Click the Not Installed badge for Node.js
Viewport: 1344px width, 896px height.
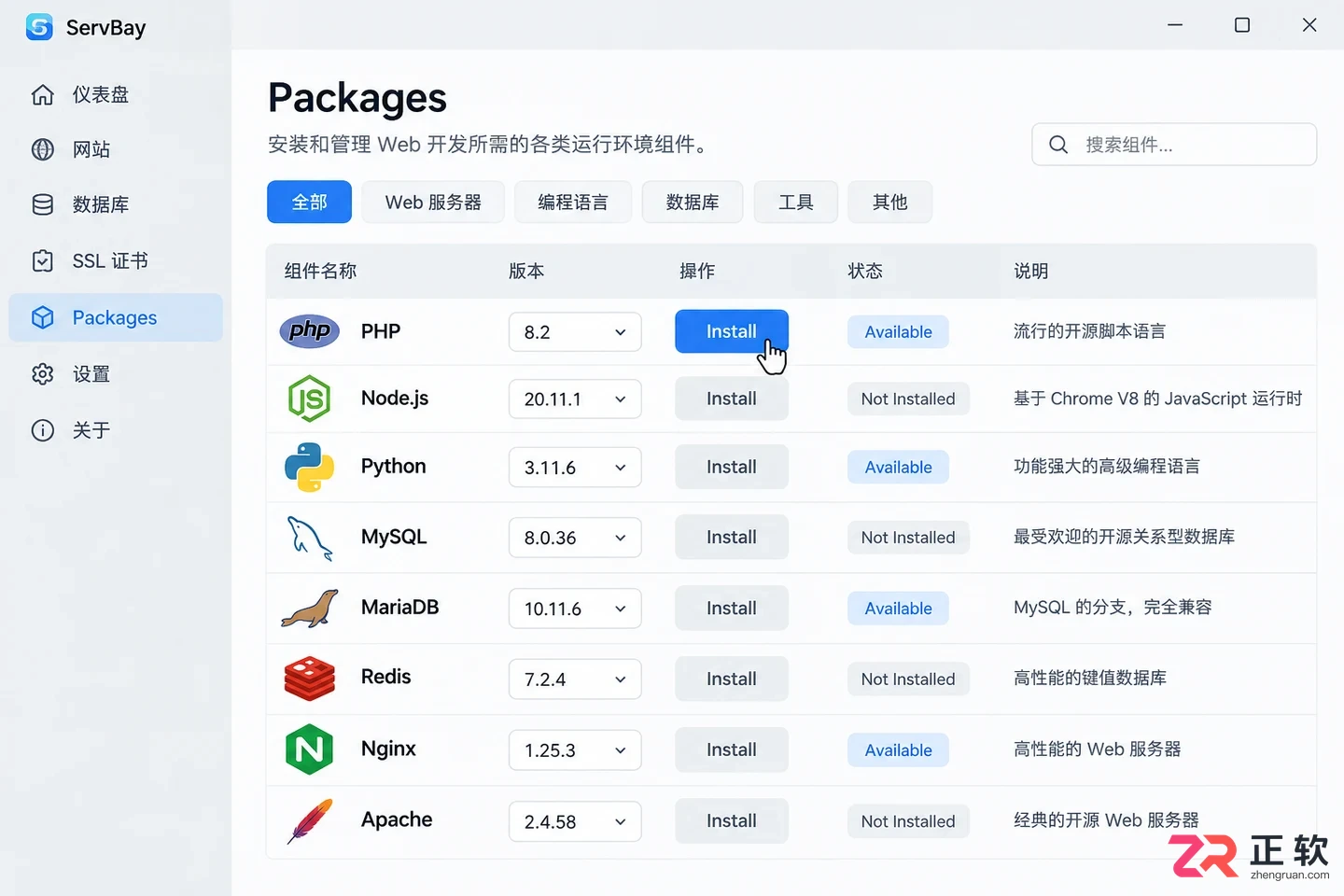(x=908, y=399)
